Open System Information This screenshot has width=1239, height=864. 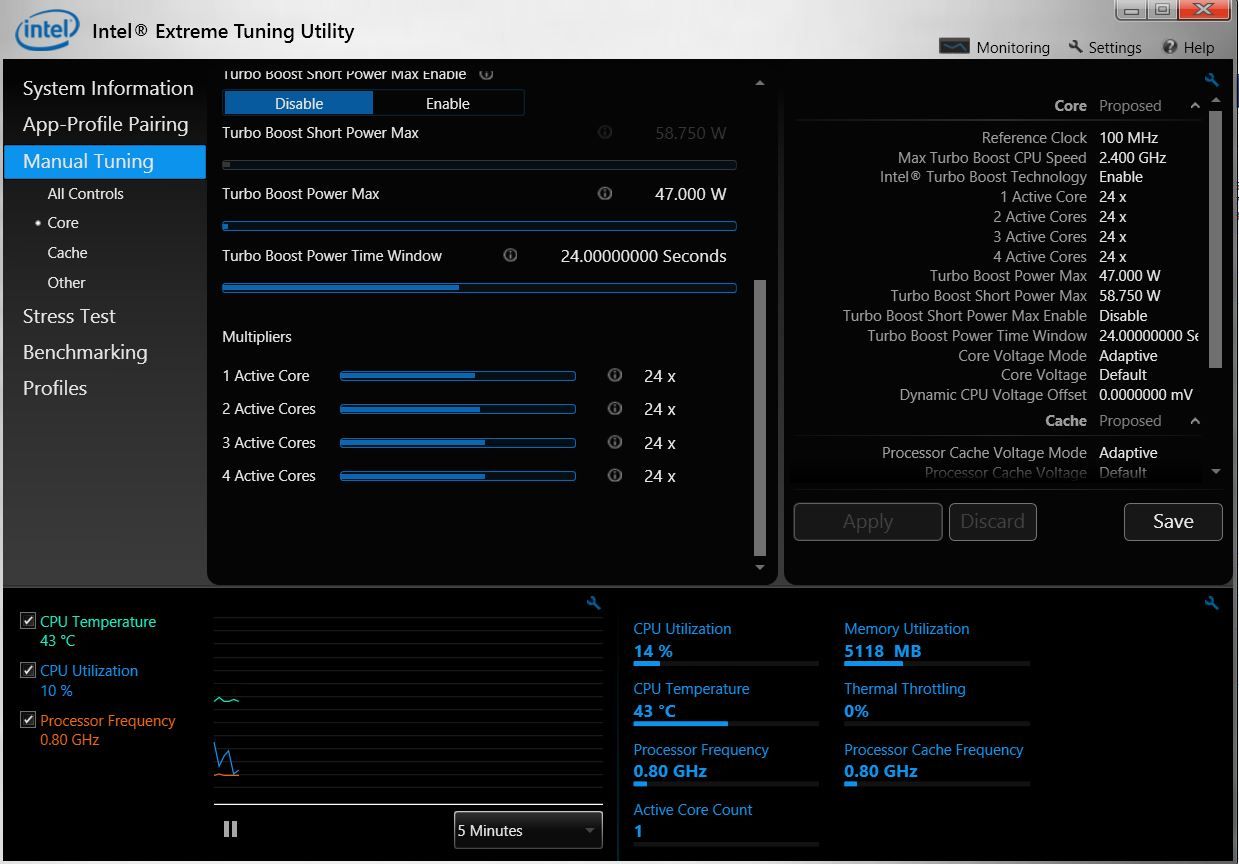pyautogui.click(x=108, y=88)
